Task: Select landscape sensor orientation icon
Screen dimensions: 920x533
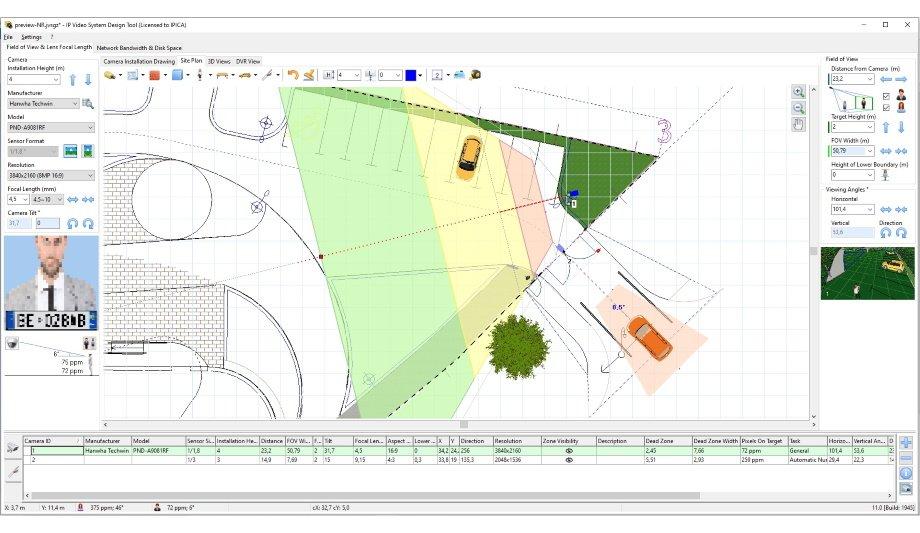Action: 70,151
